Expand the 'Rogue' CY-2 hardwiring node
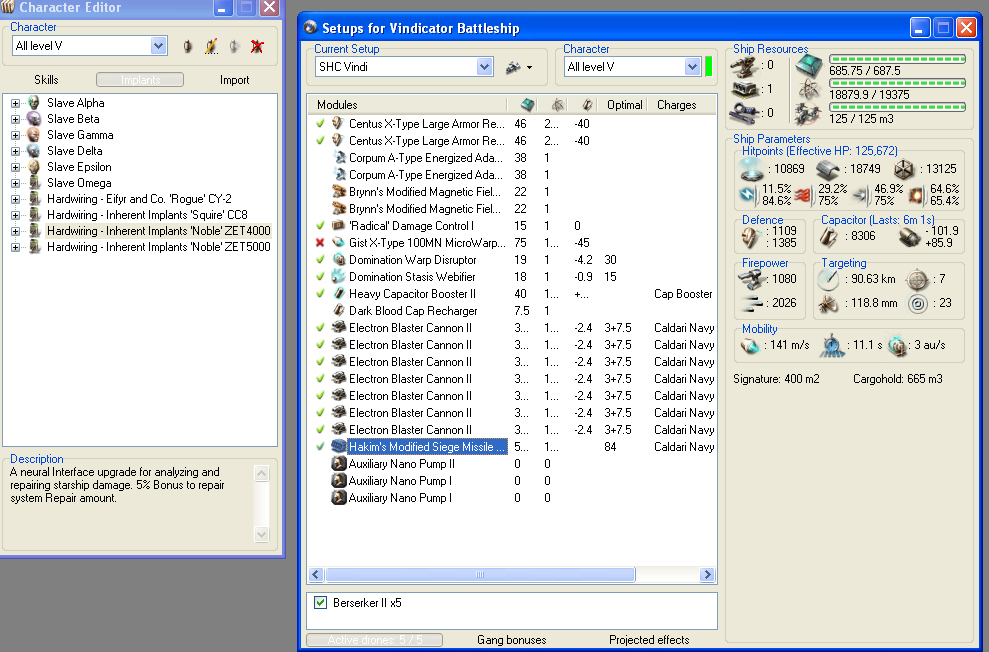This screenshot has width=989, height=652. [15, 199]
